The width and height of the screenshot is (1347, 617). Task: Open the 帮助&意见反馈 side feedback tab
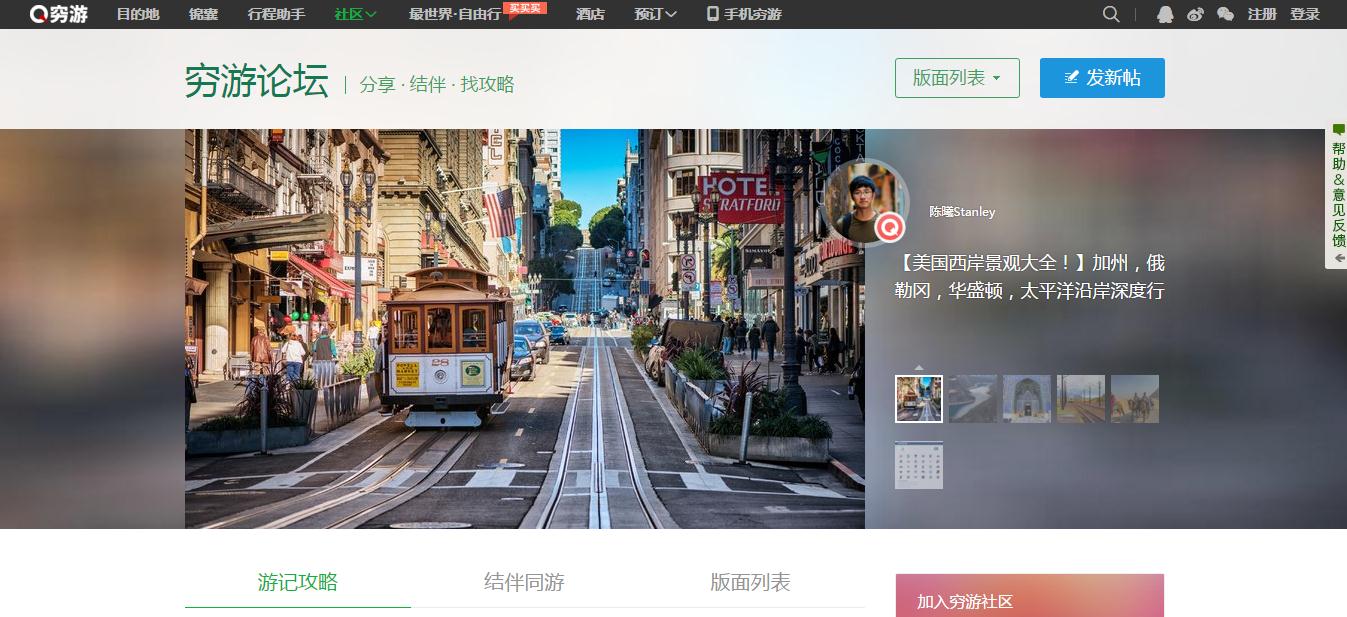(1337, 195)
